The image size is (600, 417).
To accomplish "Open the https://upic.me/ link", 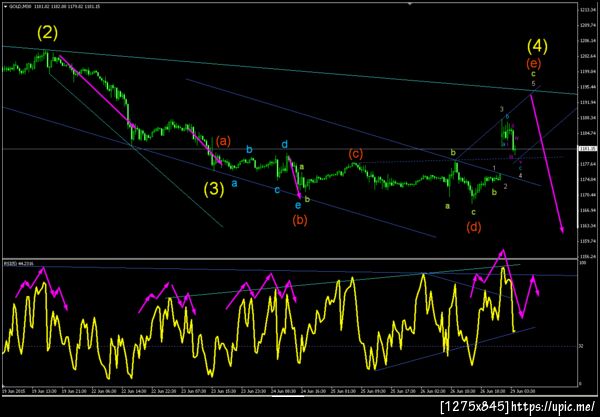I will (x=553, y=406).
